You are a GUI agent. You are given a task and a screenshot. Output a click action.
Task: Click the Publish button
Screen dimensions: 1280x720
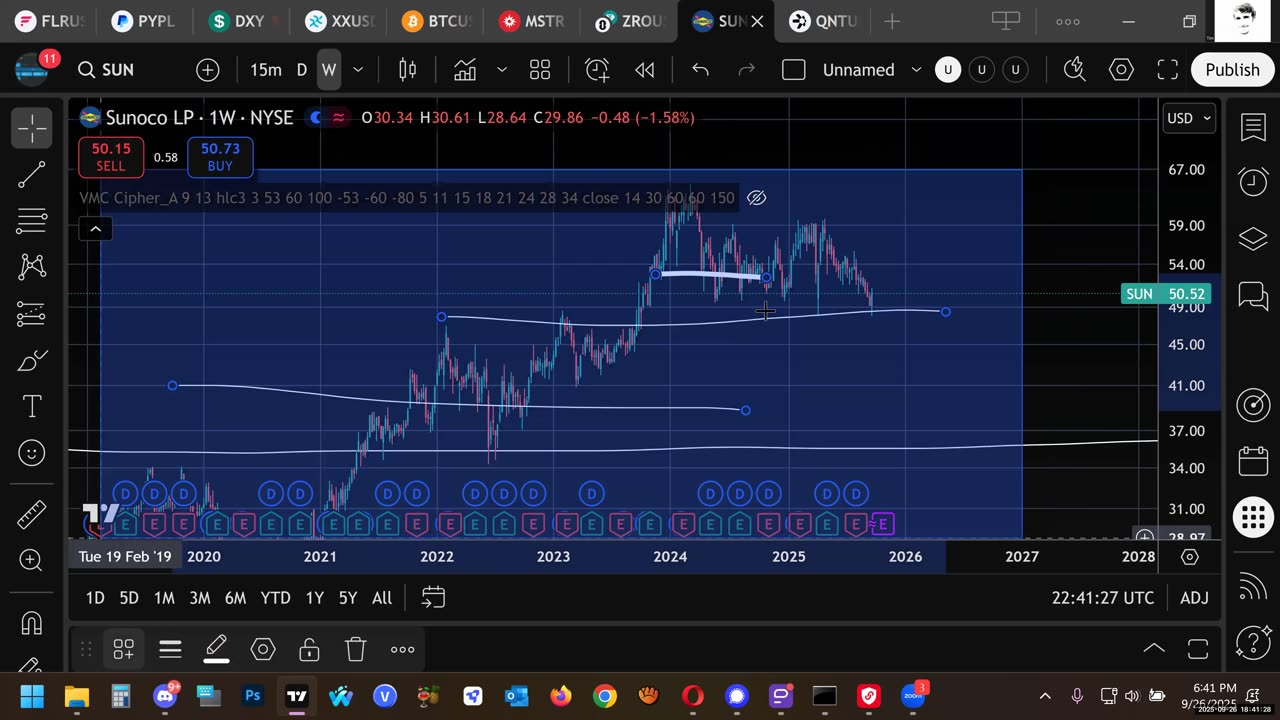pos(1232,70)
